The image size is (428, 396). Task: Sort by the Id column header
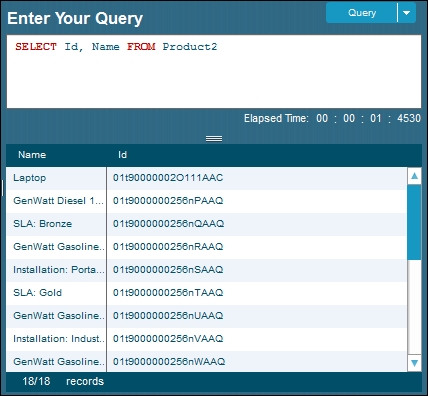pyautogui.click(x=122, y=155)
